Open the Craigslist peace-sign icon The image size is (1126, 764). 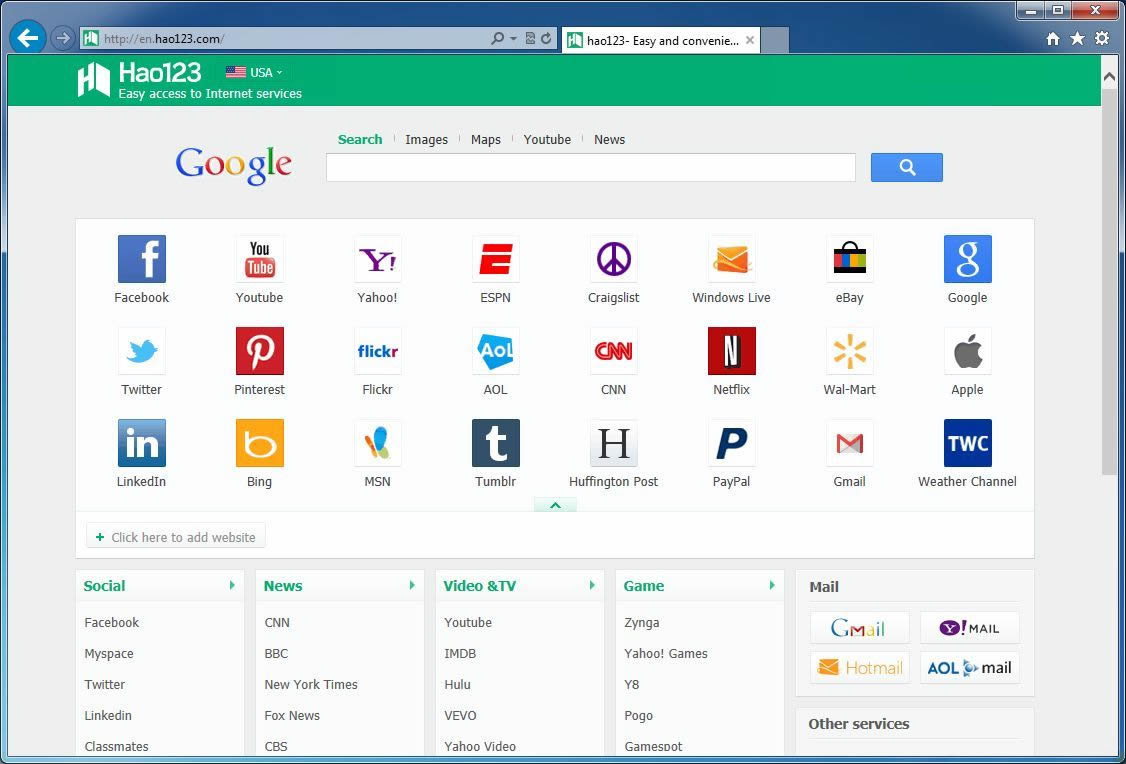point(613,258)
